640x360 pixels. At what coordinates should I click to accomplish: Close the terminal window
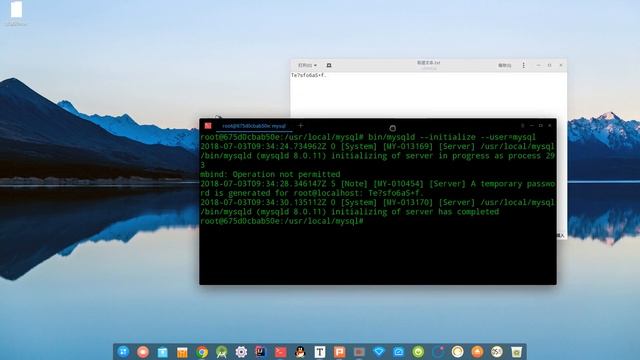550,126
